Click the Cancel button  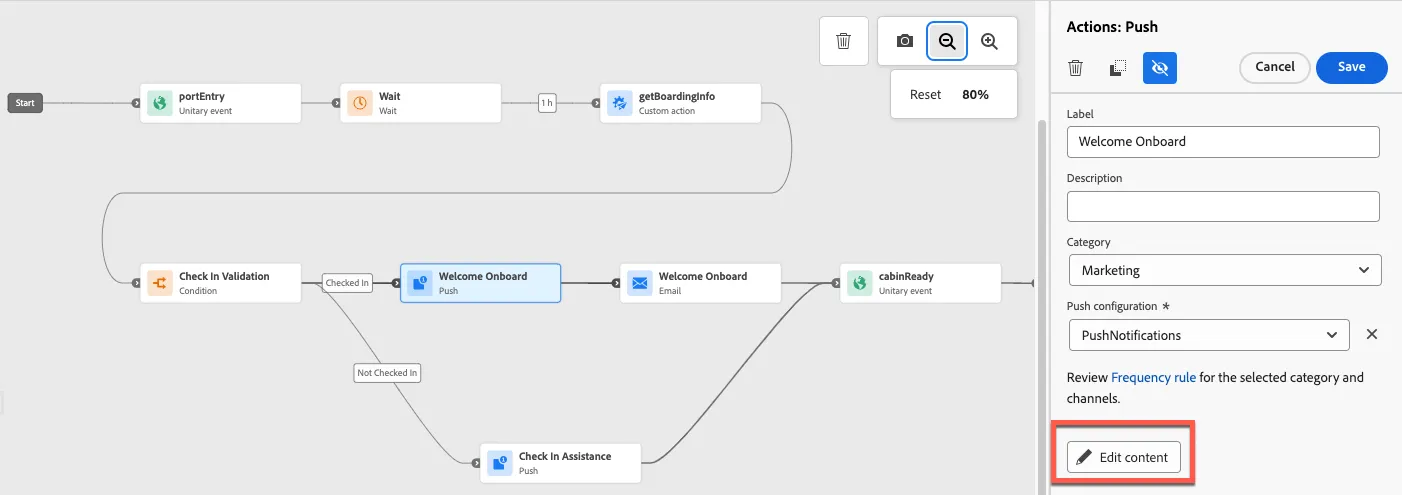coord(1275,67)
